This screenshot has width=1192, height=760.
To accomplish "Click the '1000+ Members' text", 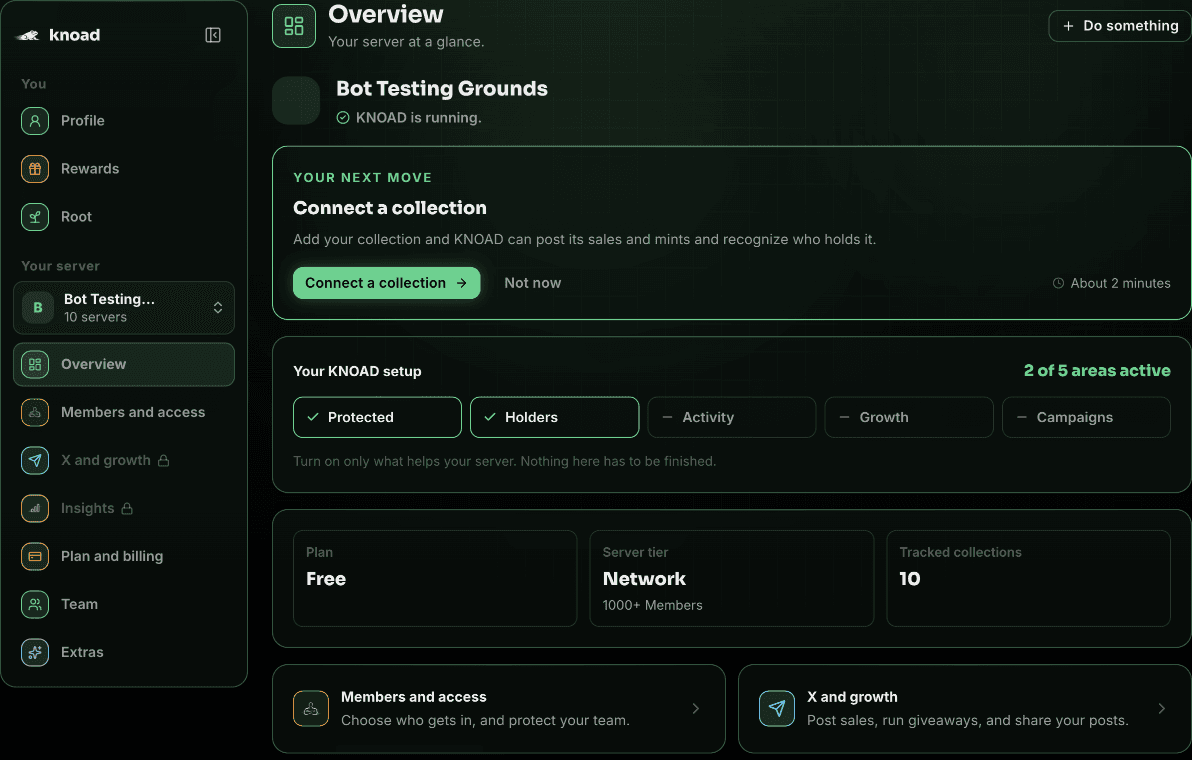I will [652, 605].
